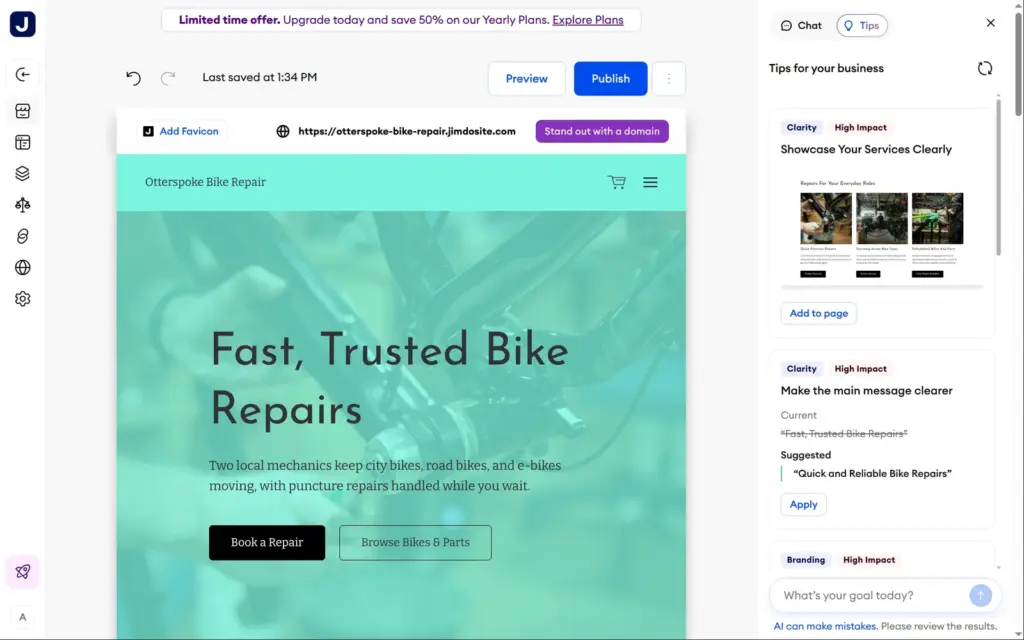1024x640 pixels.
Task: Open the Explore Plans link
Action: 588,20
